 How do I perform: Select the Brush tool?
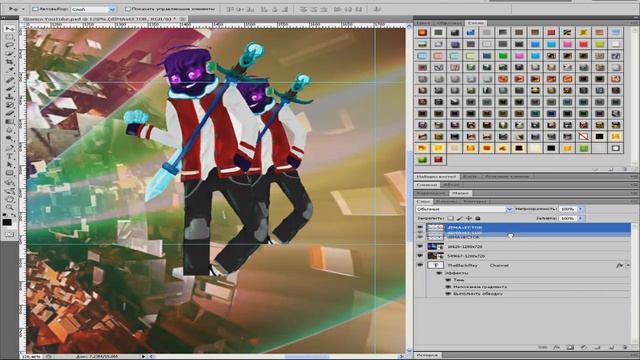click(9, 88)
